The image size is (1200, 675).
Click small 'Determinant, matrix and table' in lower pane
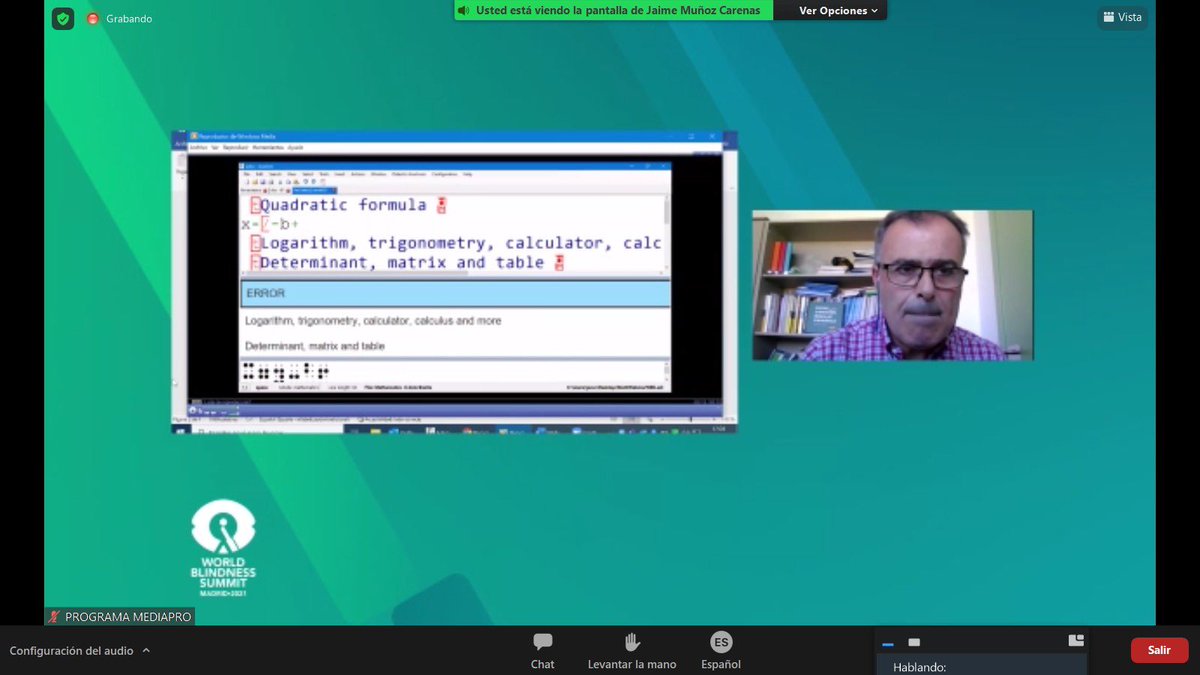click(x=315, y=346)
